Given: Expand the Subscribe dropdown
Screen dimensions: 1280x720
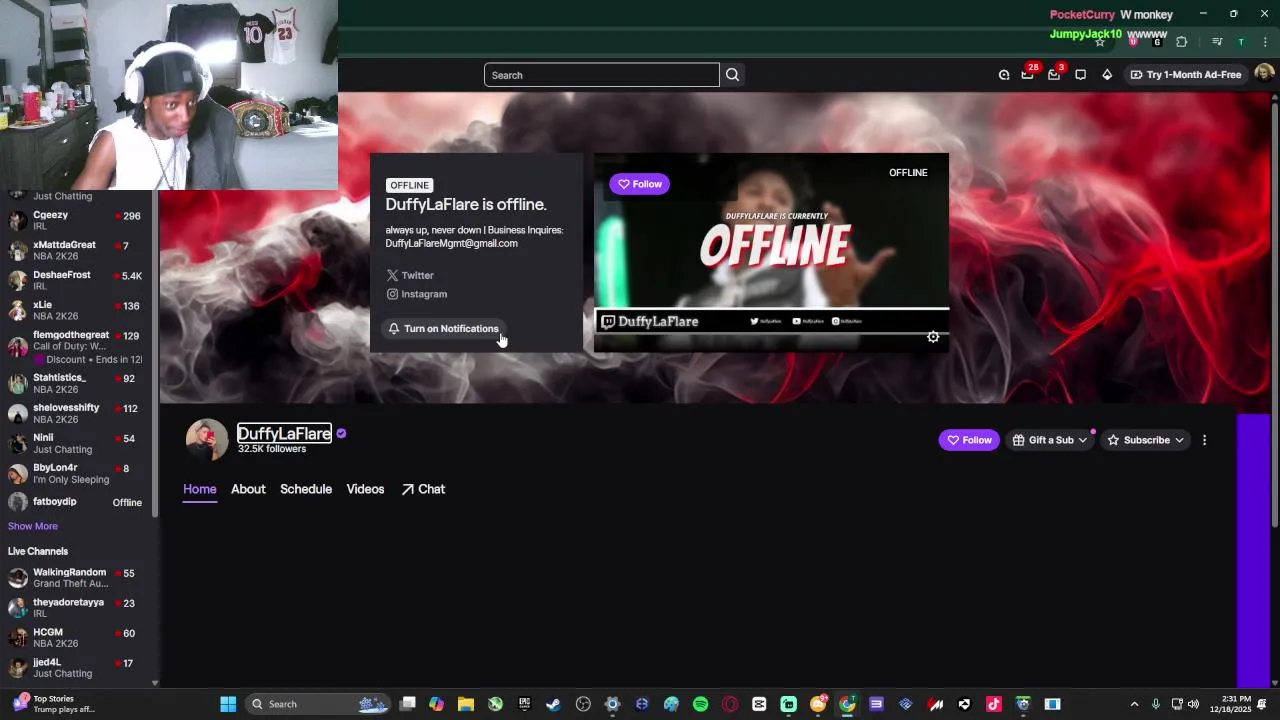Looking at the screenshot, I should pyautogui.click(x=1145, y=440).
